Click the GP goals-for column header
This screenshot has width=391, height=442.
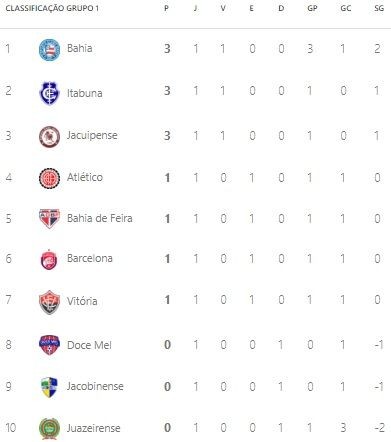(x=312, y=8)
